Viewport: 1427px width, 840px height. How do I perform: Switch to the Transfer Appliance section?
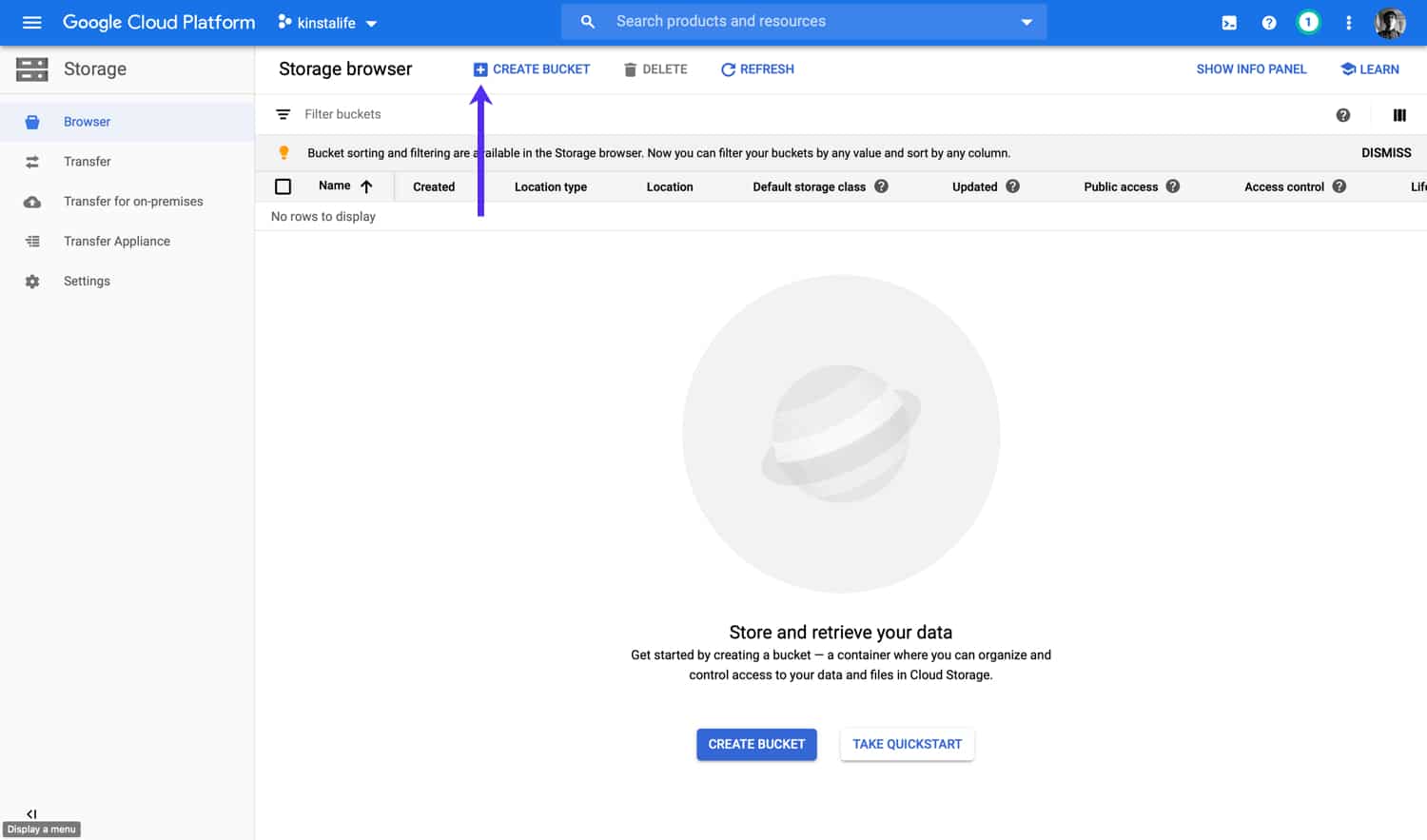click(x=116, y=241)
